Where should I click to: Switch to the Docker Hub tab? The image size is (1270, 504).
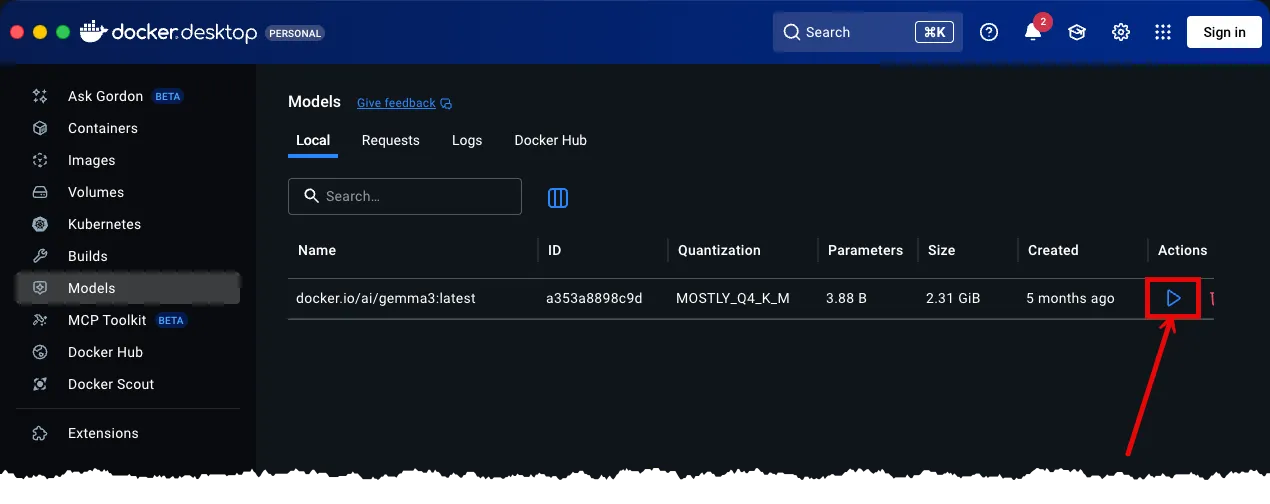[551, 140]
